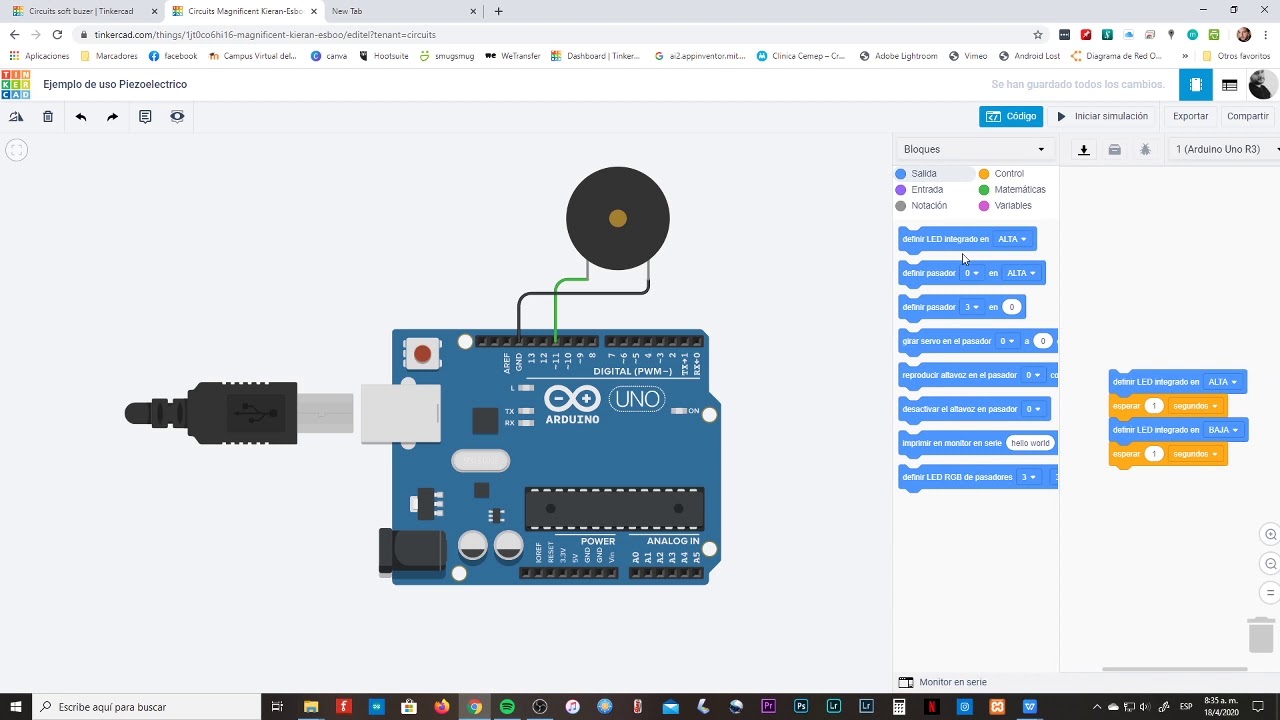
Task: Toggle notes visibility eye icon
Action: pos(177,117)
